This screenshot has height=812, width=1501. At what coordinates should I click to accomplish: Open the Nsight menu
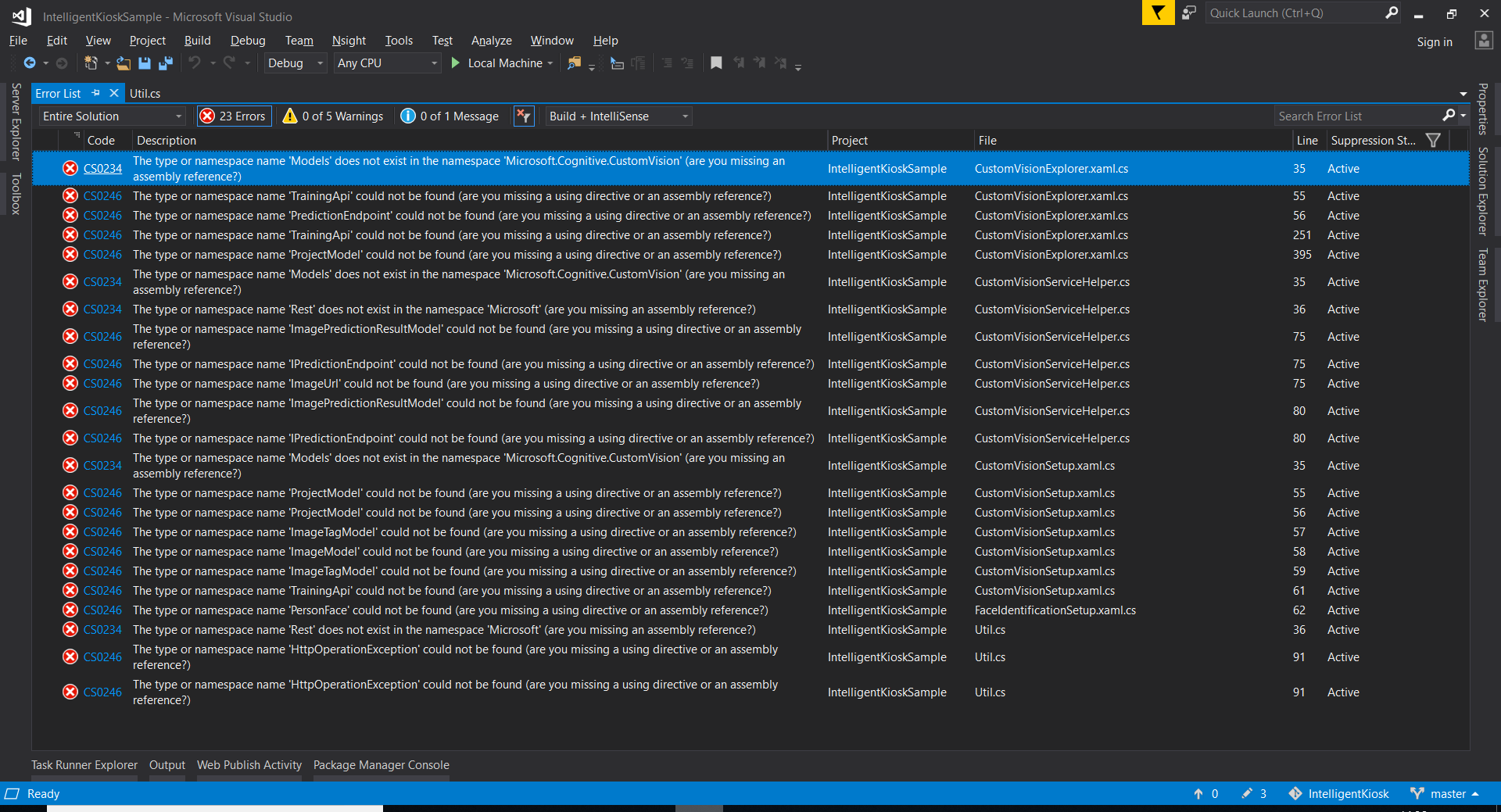[x=349, y=41]
